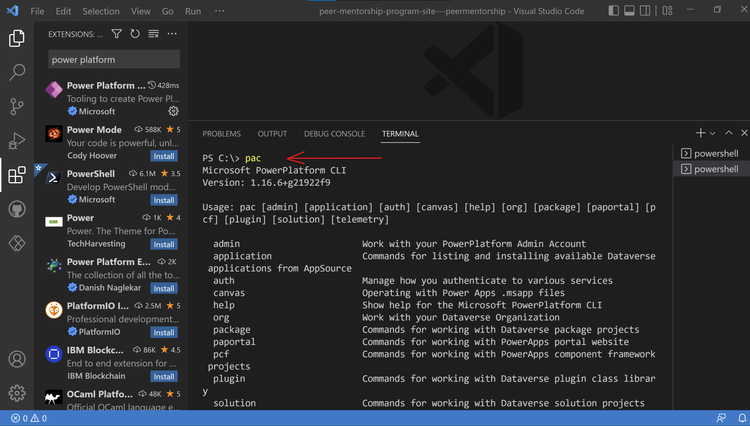Toggle primary side bar layout icon

(x=613, y=11)
